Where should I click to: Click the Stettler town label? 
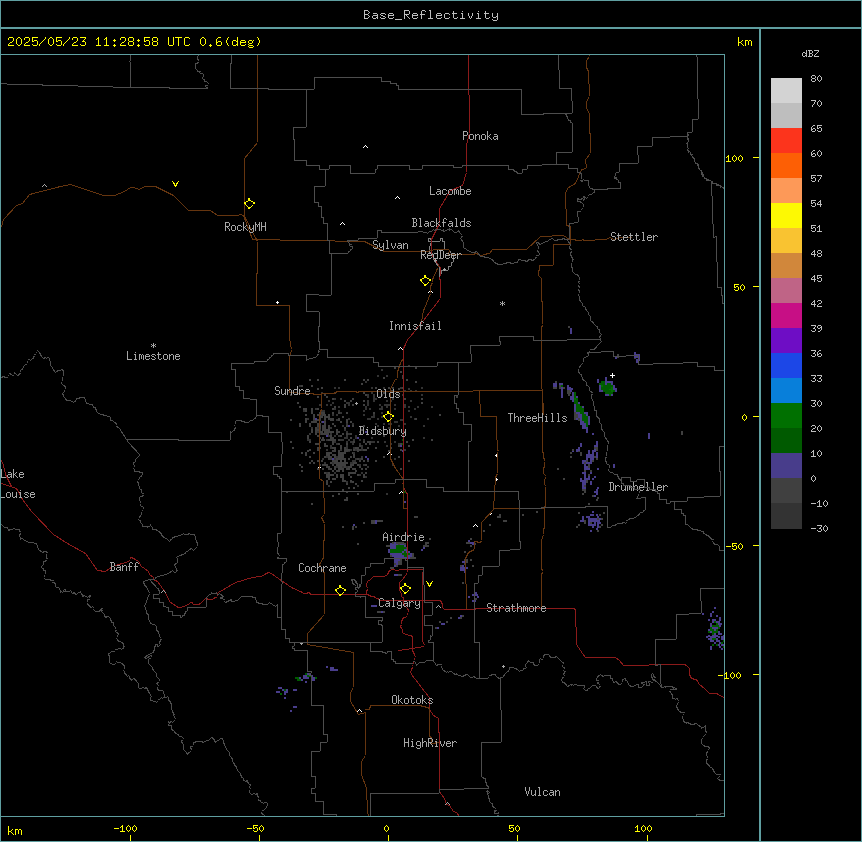pos(634,237)
